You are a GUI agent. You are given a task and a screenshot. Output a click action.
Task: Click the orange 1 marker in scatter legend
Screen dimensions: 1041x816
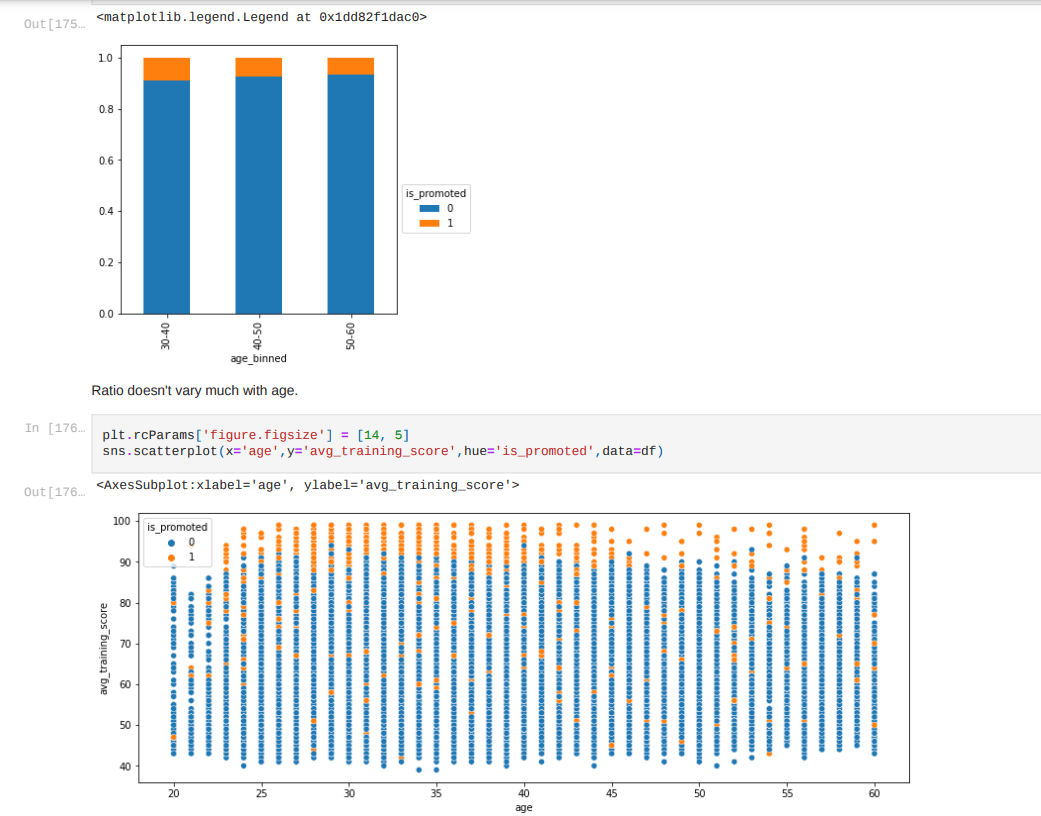(x=170, y=556)
